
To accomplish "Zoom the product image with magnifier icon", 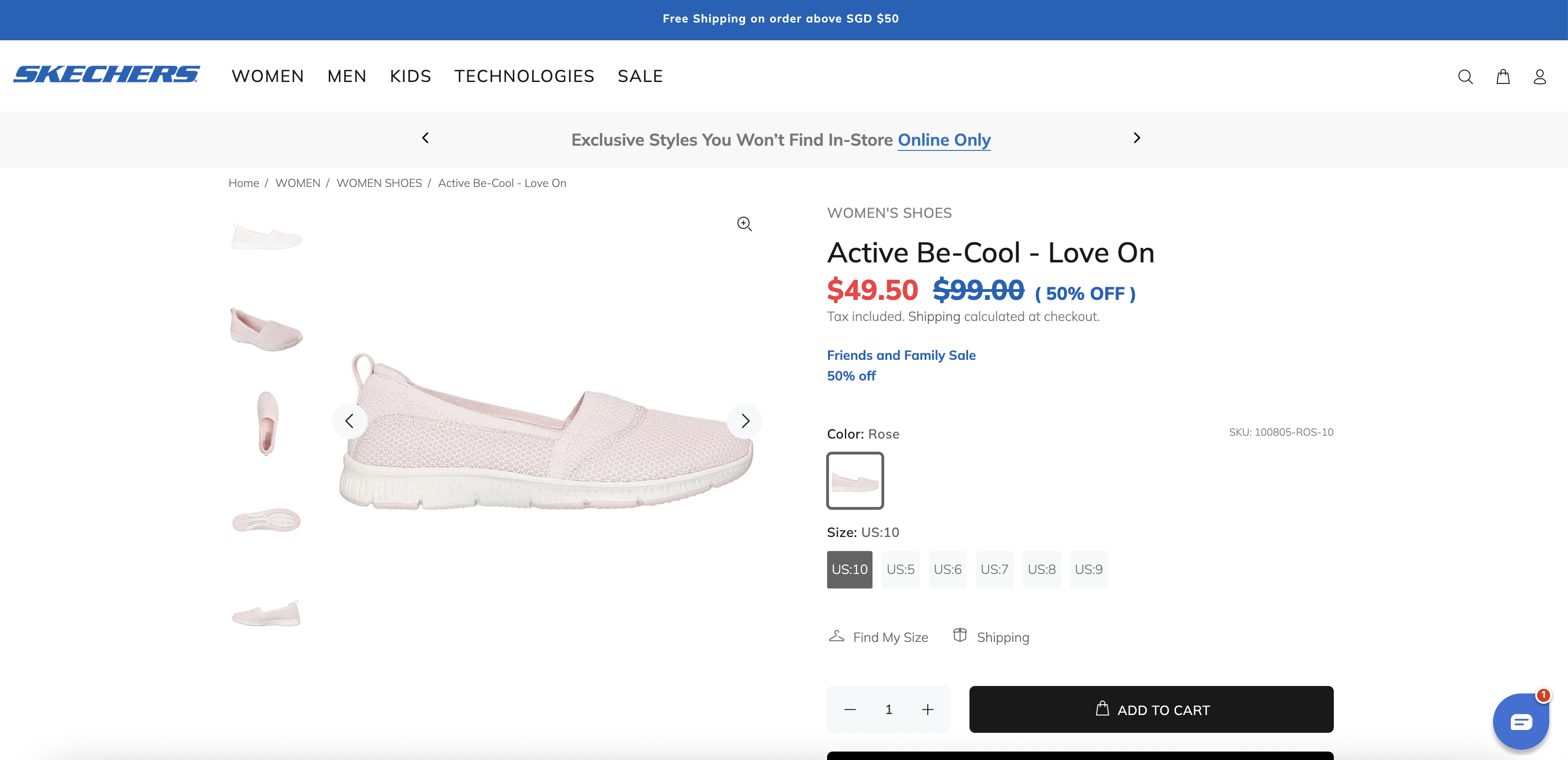I will (x=744, y=224).
